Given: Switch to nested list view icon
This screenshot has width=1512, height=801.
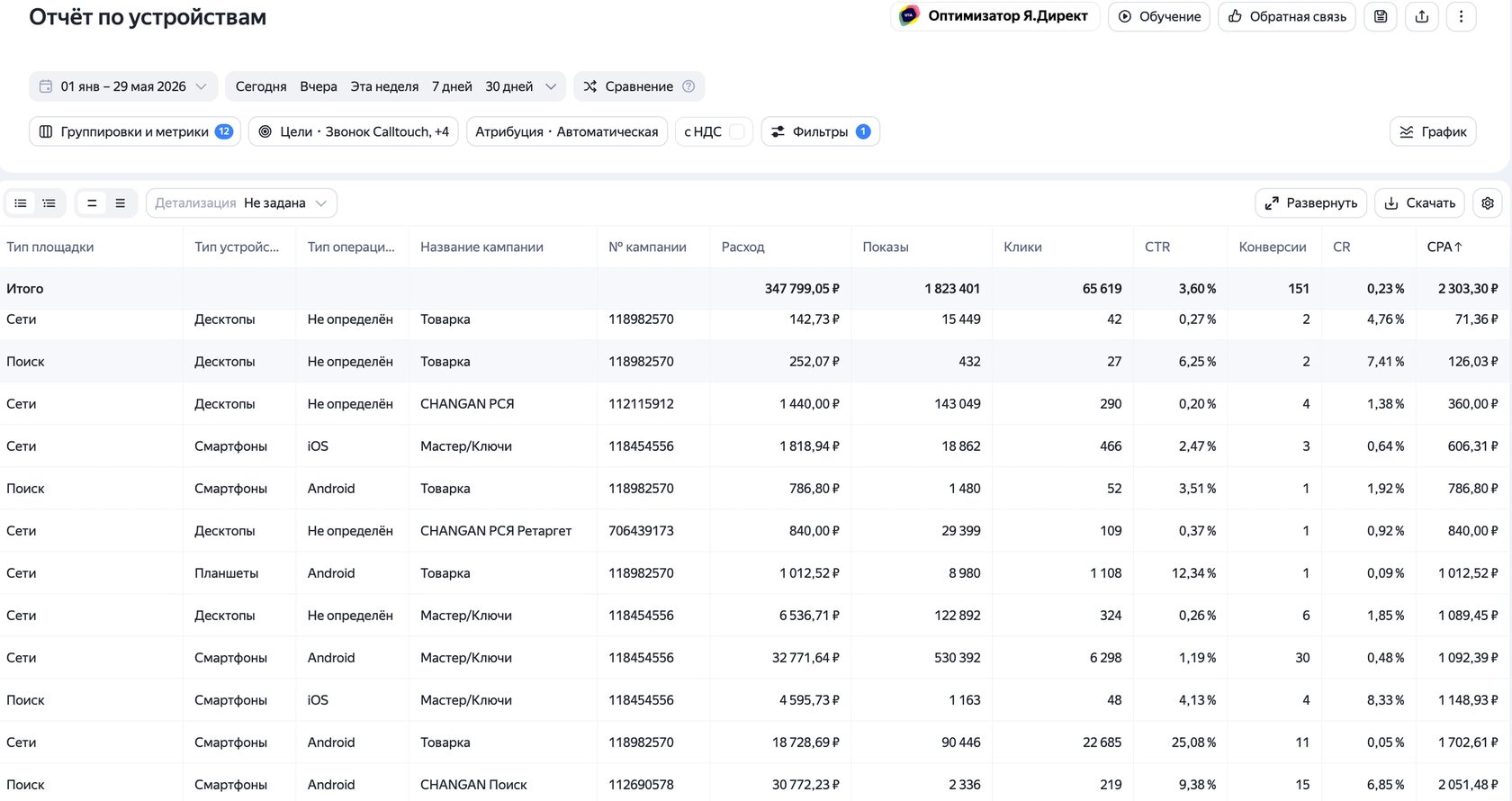Looking at the screenshot, I should [49, 203].
